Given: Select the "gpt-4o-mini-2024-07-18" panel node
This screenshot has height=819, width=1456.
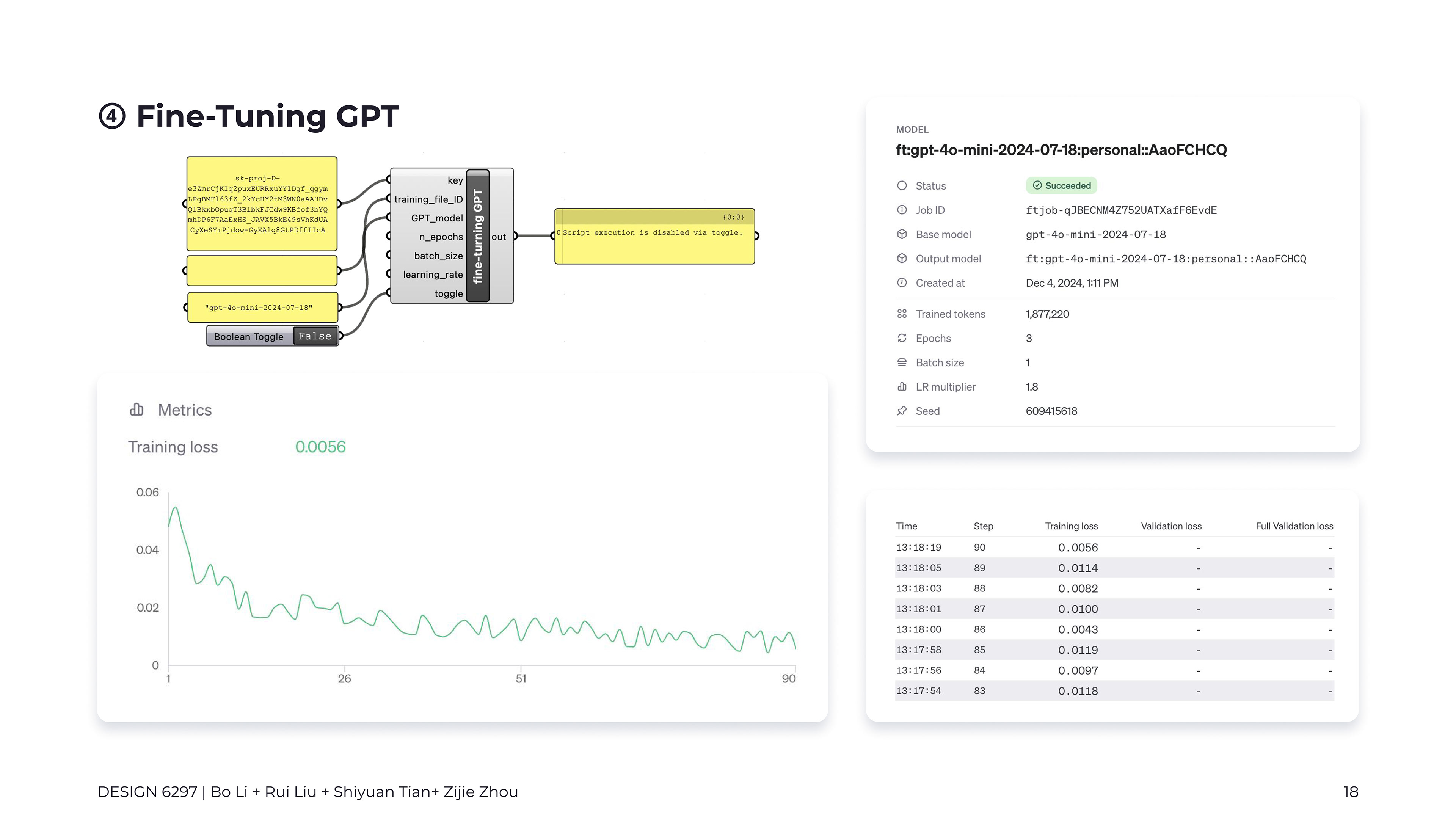Looking at the screenshot, I should pyautogui.click(x=262, y=308).
